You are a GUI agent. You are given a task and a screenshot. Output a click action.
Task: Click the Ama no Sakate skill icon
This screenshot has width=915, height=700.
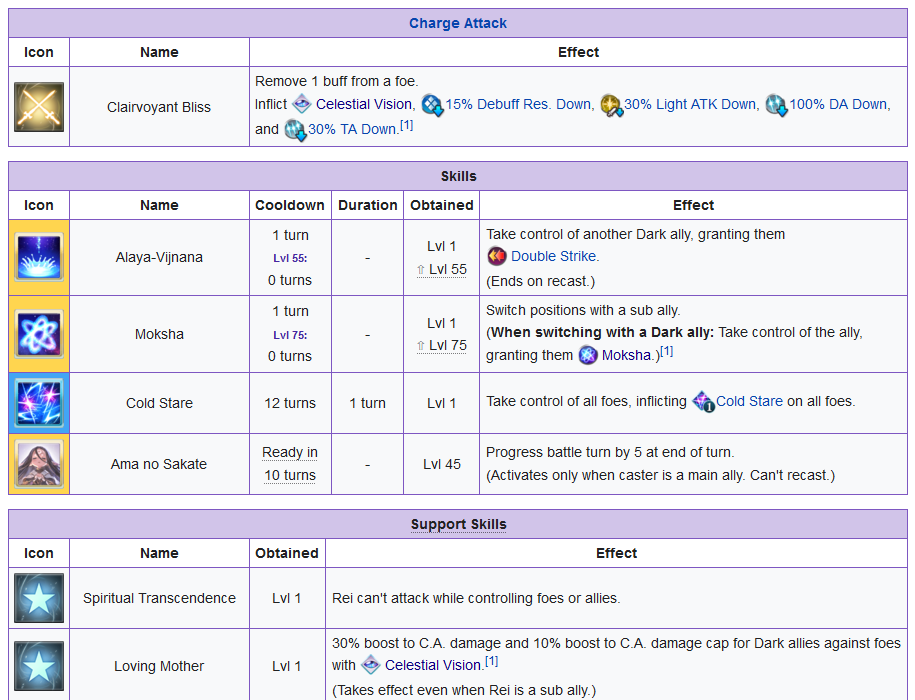click(39, 464)
